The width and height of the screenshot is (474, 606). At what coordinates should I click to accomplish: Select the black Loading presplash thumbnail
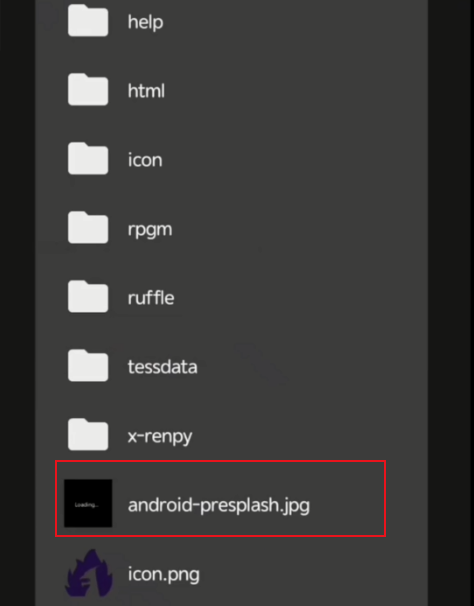pyautogui.click(x=88, y=503)
